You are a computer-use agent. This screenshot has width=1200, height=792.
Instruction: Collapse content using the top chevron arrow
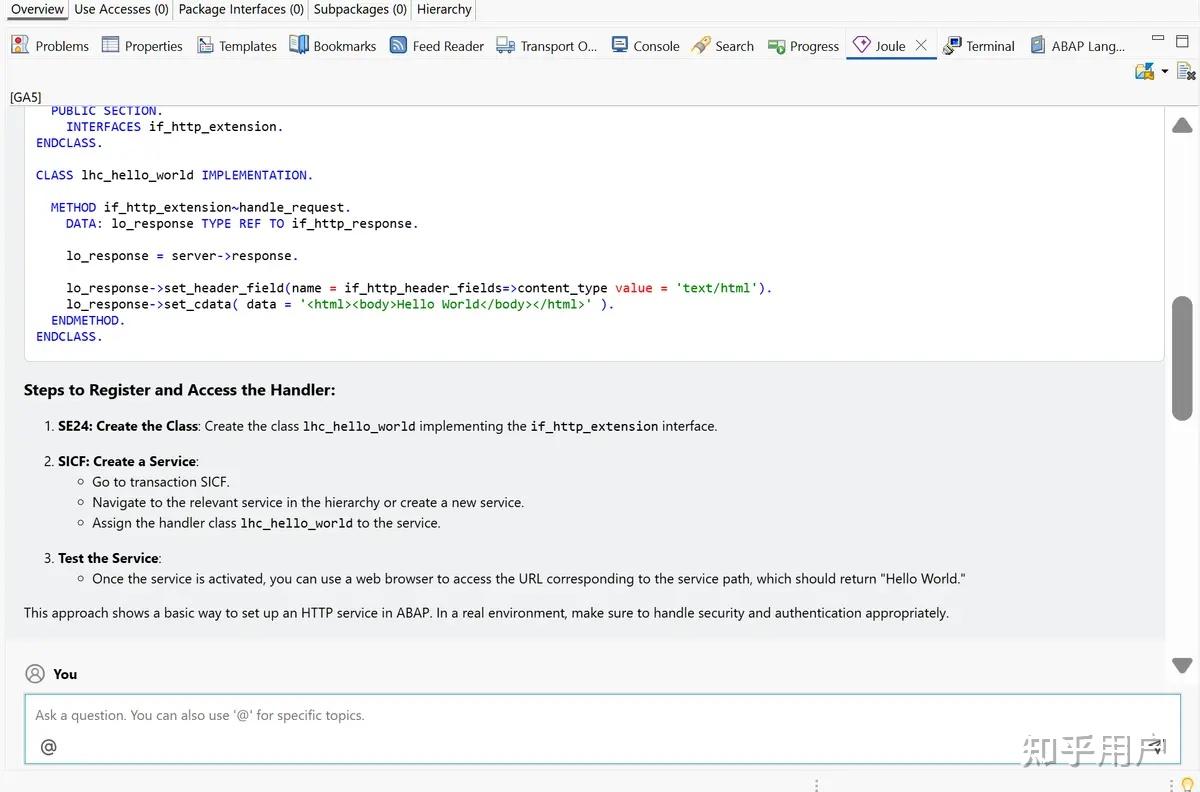(1182, 124)
